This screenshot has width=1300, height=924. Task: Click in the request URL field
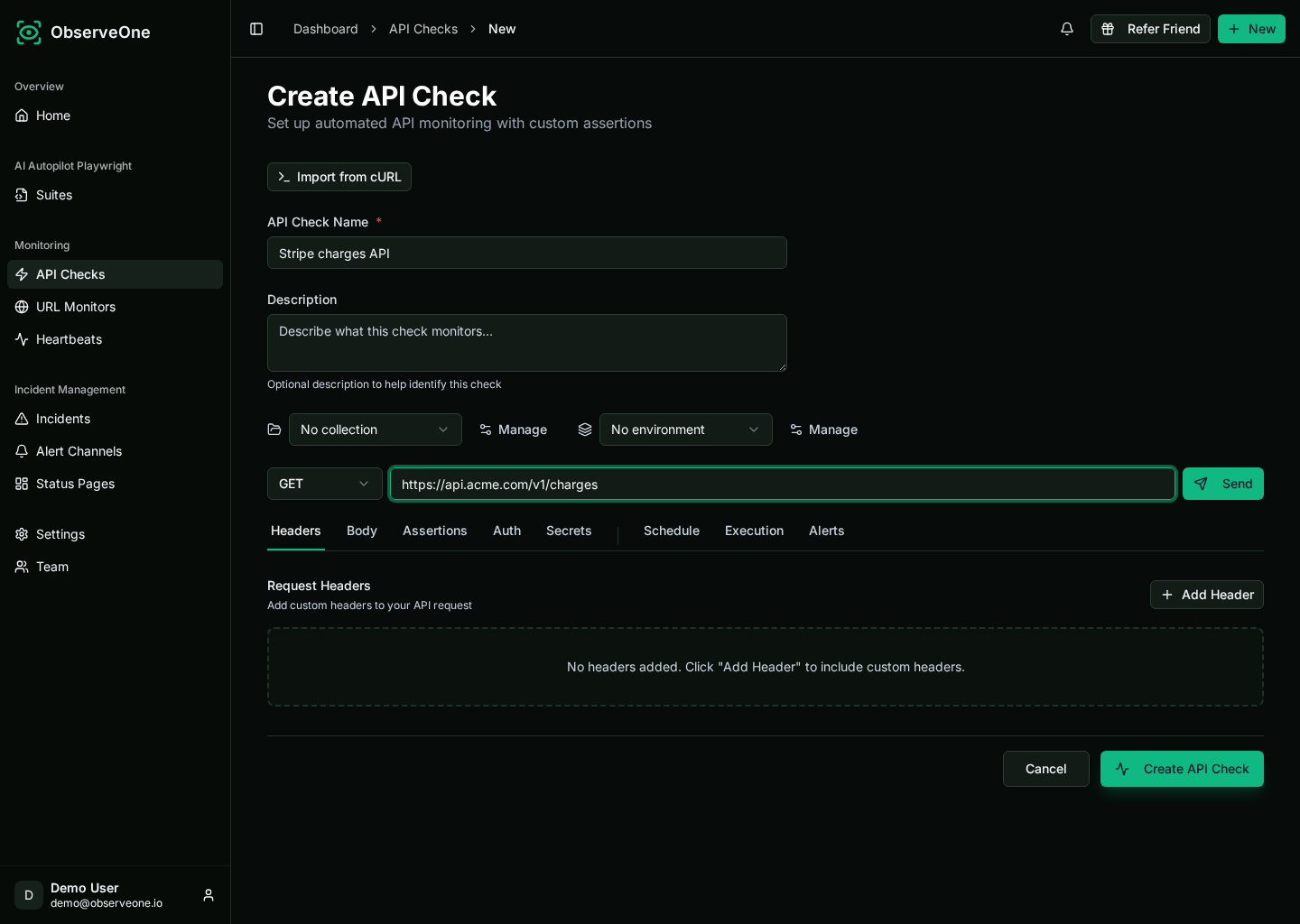783,484
